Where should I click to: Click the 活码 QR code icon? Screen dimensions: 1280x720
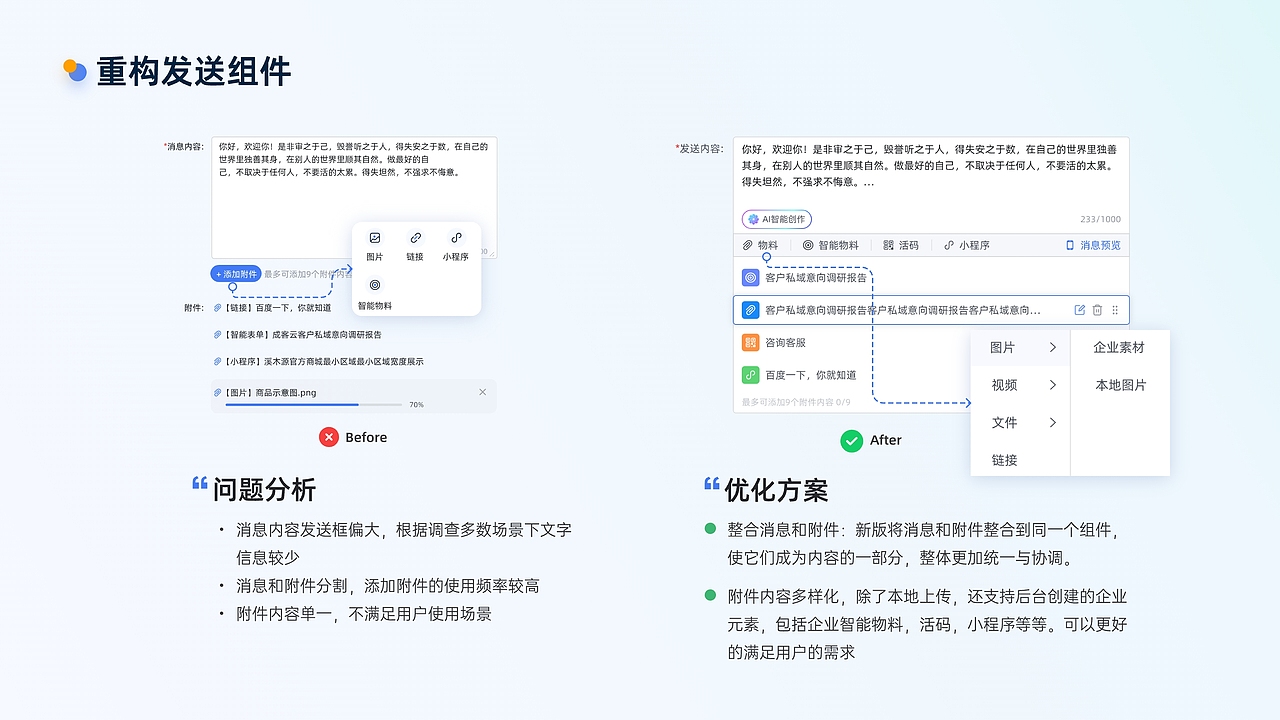click(888, 245)
